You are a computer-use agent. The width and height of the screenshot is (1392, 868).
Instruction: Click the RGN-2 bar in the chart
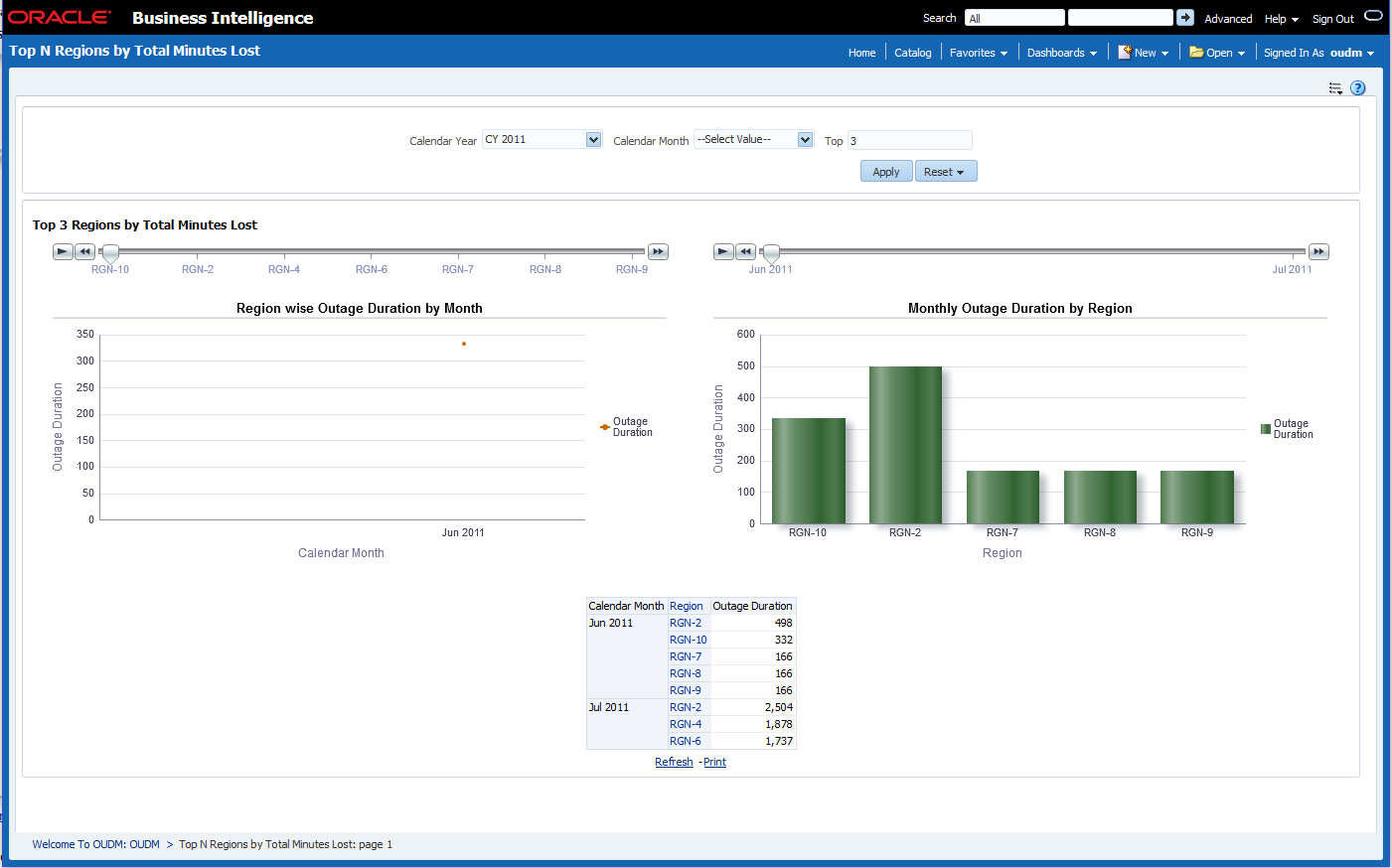click(905, 445)
